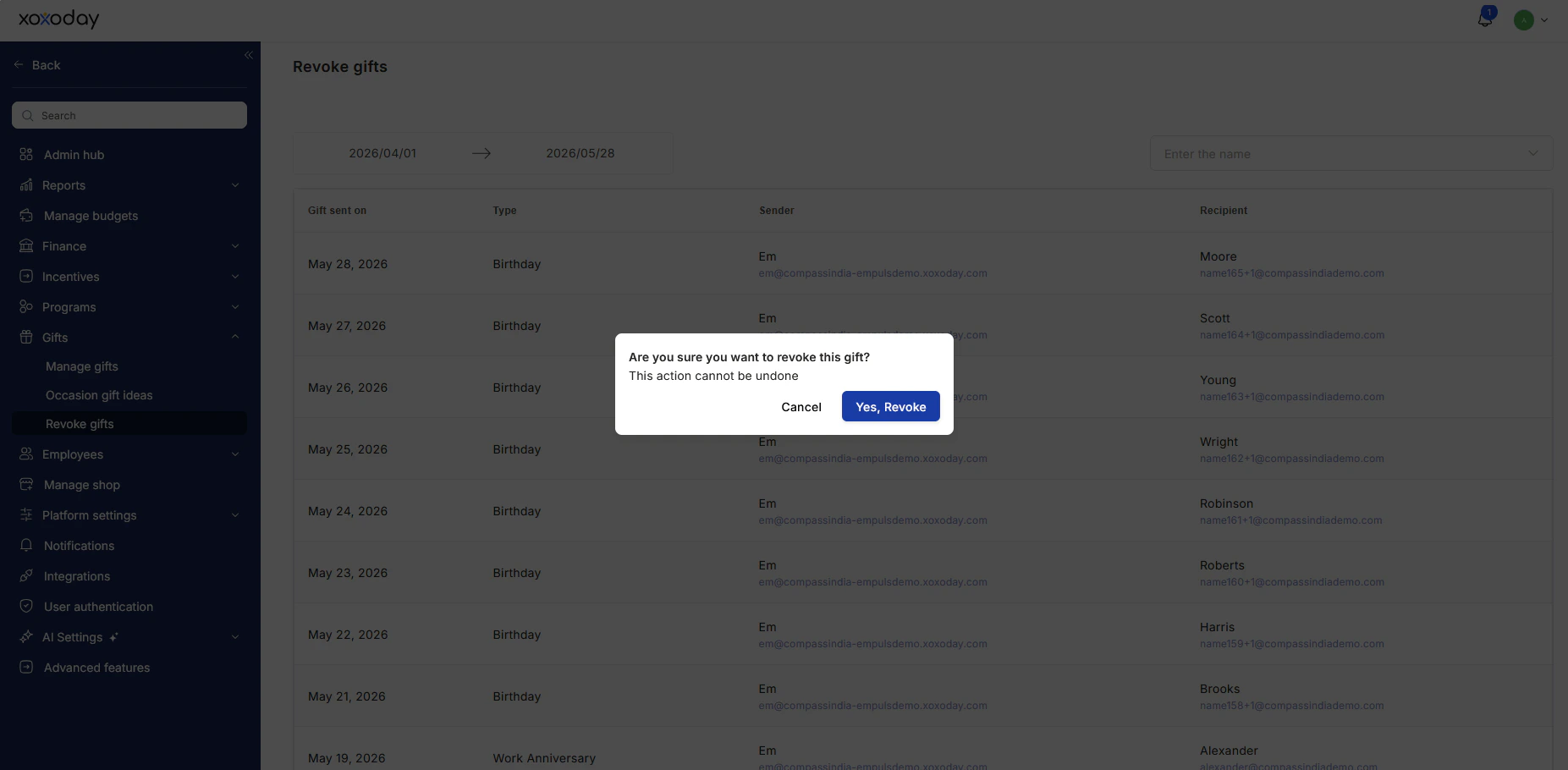Cancel the revoke dialog
The height and width of the screenshot is (770, 1568).
coord(801,407)
